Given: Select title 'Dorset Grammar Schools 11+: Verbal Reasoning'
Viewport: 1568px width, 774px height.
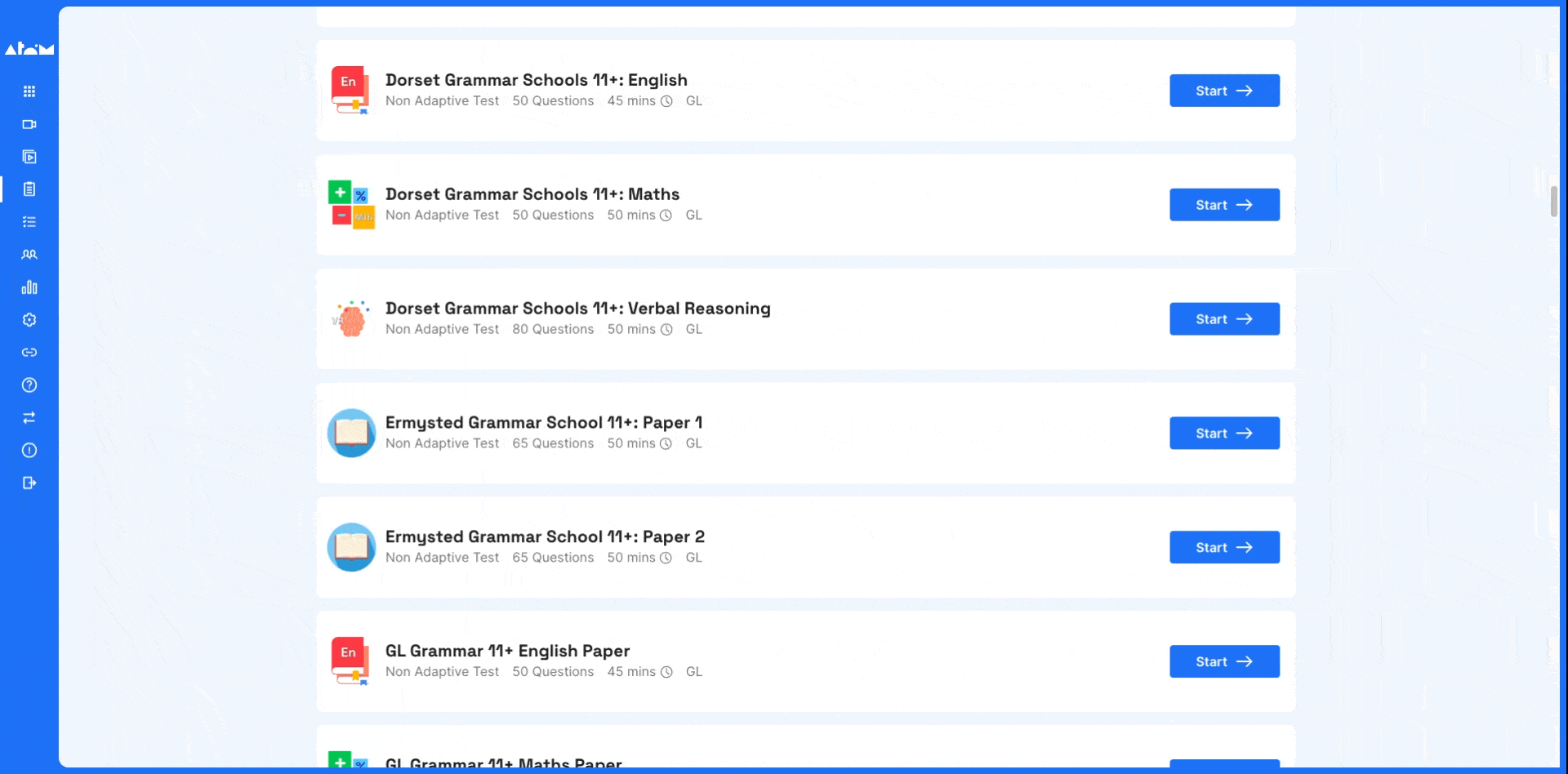Looking at the screenshot, I should point(578,309).
